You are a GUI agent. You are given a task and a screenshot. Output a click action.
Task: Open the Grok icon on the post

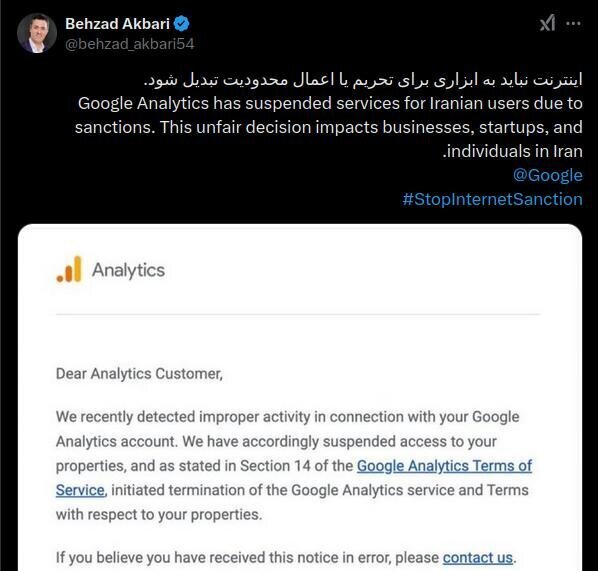click(x=547, y=23)
